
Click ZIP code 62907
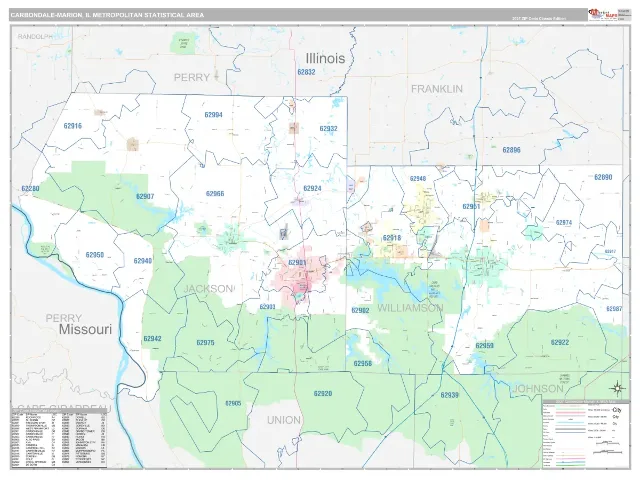click(x=145, y=196)
